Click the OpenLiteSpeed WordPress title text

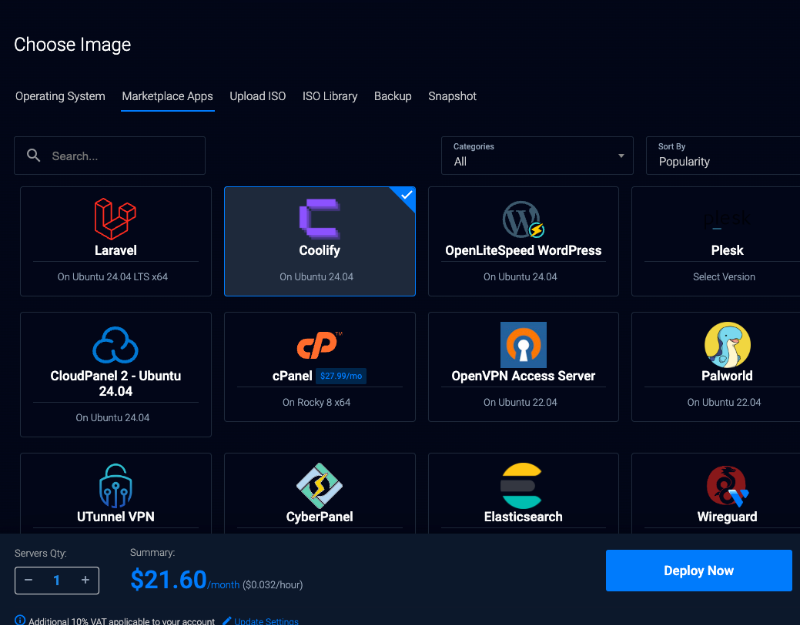tap(523, 251)
